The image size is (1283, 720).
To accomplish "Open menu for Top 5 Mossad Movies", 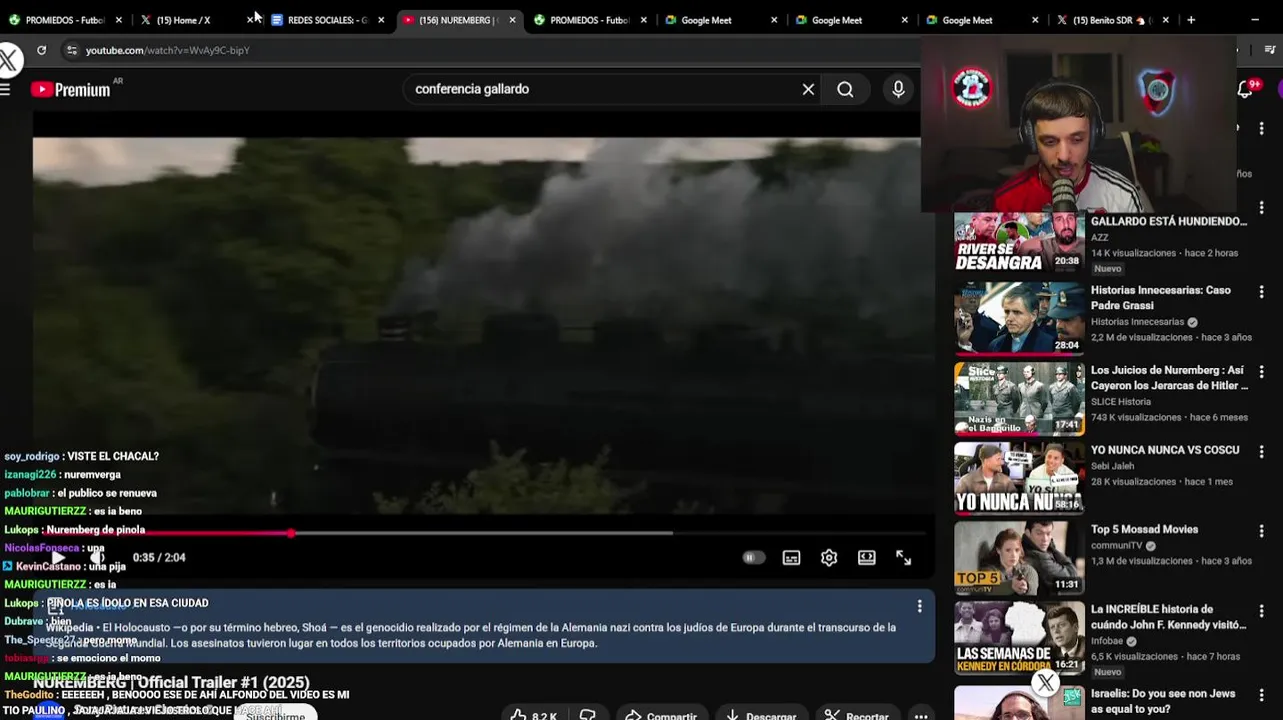I will 1261,530.
